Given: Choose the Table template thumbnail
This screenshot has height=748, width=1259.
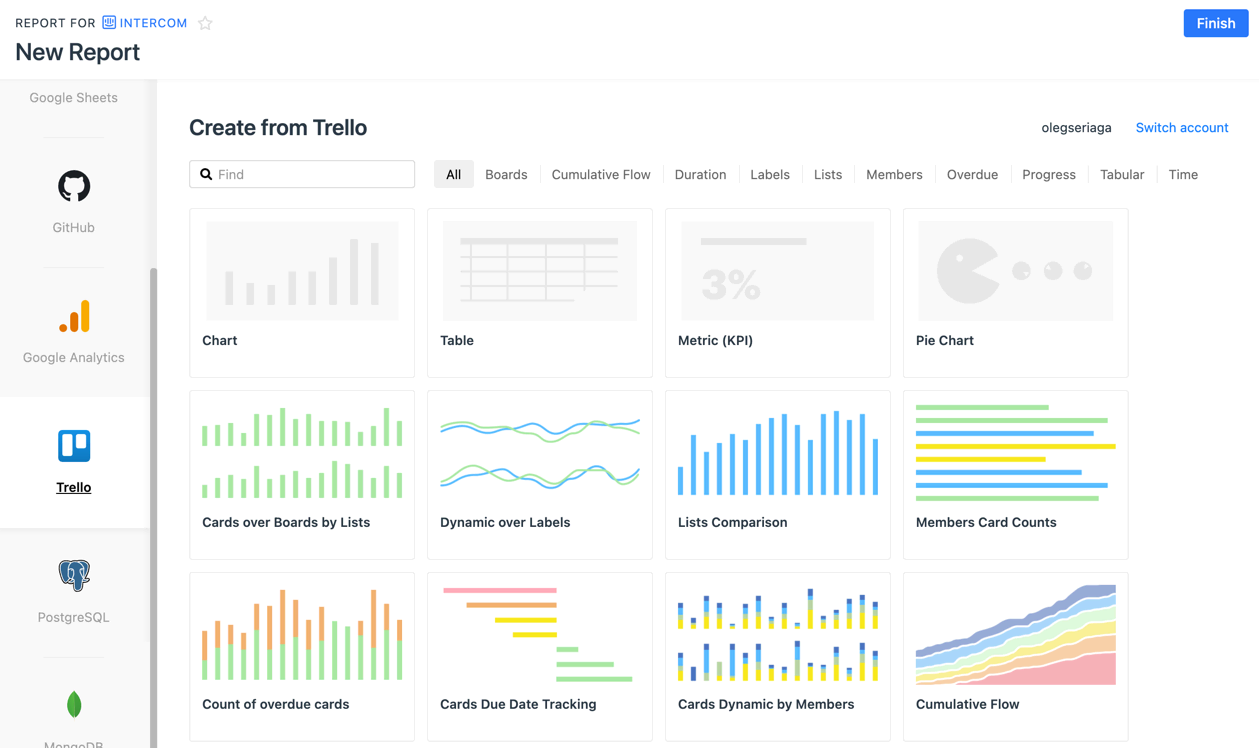Looking at the screenshot, I should click(540, 271).
